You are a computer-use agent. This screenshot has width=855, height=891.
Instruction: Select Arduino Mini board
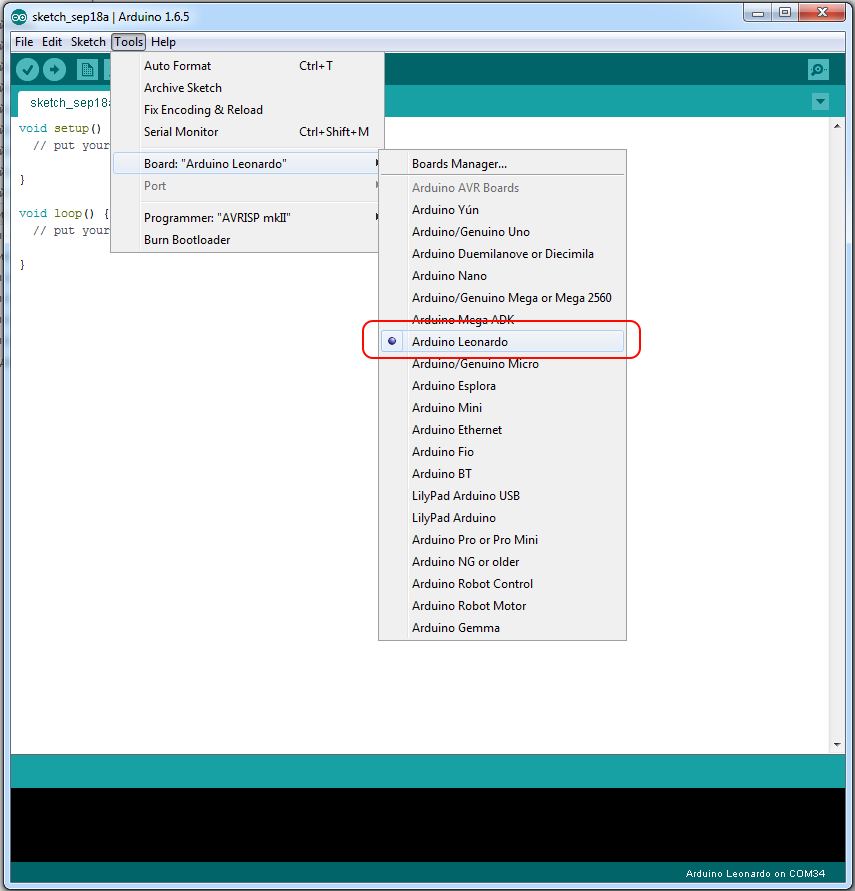[x=502, y=408]
